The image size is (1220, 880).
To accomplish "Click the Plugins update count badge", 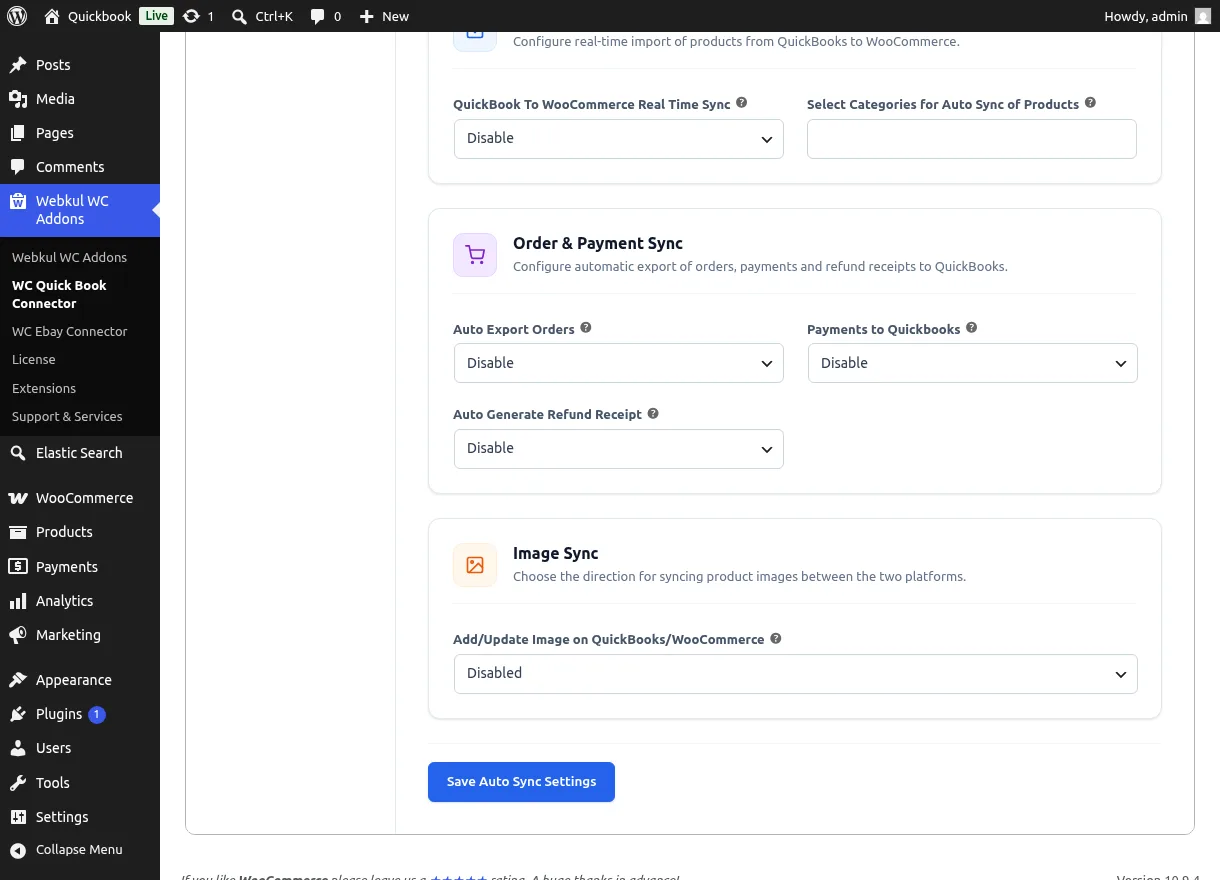I will coord(97,714).
